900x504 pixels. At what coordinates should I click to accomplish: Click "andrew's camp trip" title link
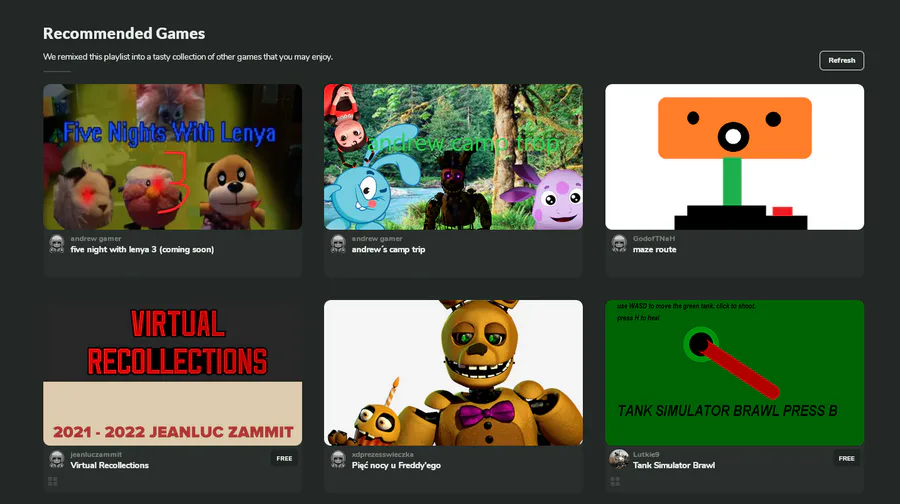click(389, 250)
